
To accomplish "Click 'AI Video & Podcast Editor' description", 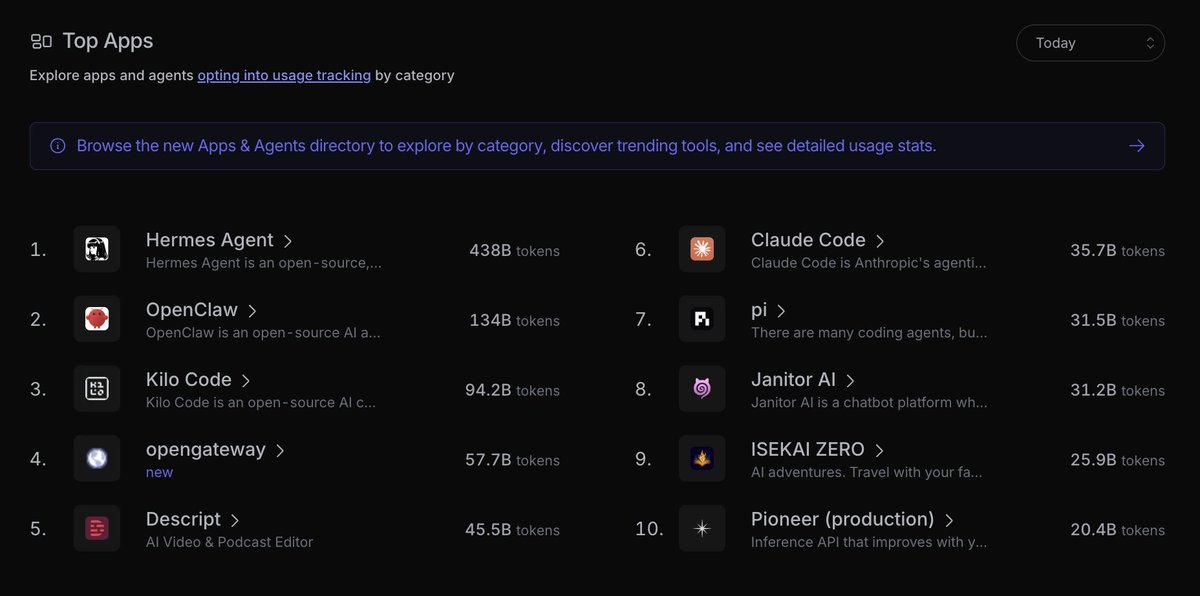I will click(229, 542).
